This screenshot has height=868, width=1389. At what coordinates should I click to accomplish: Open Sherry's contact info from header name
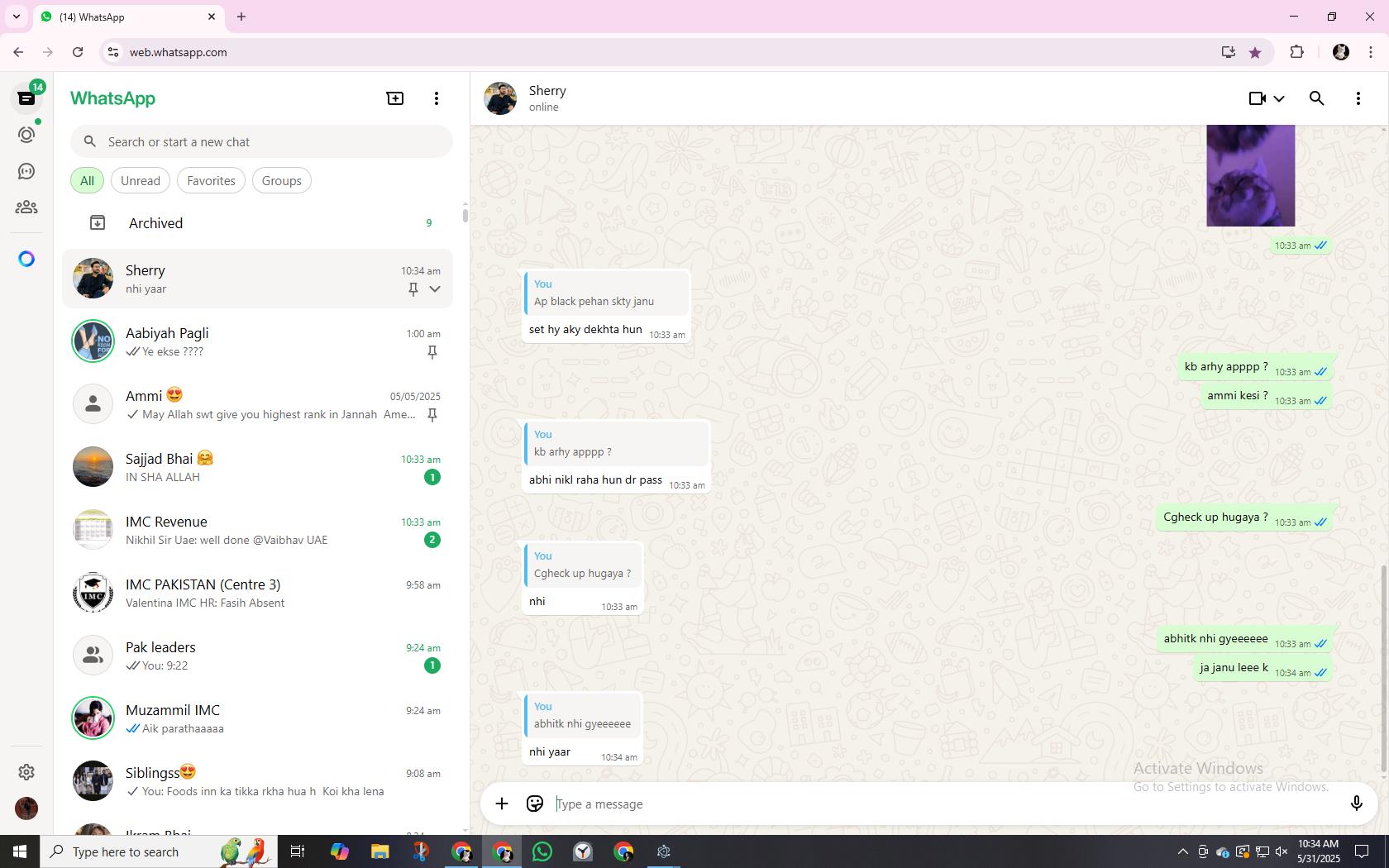547,91
